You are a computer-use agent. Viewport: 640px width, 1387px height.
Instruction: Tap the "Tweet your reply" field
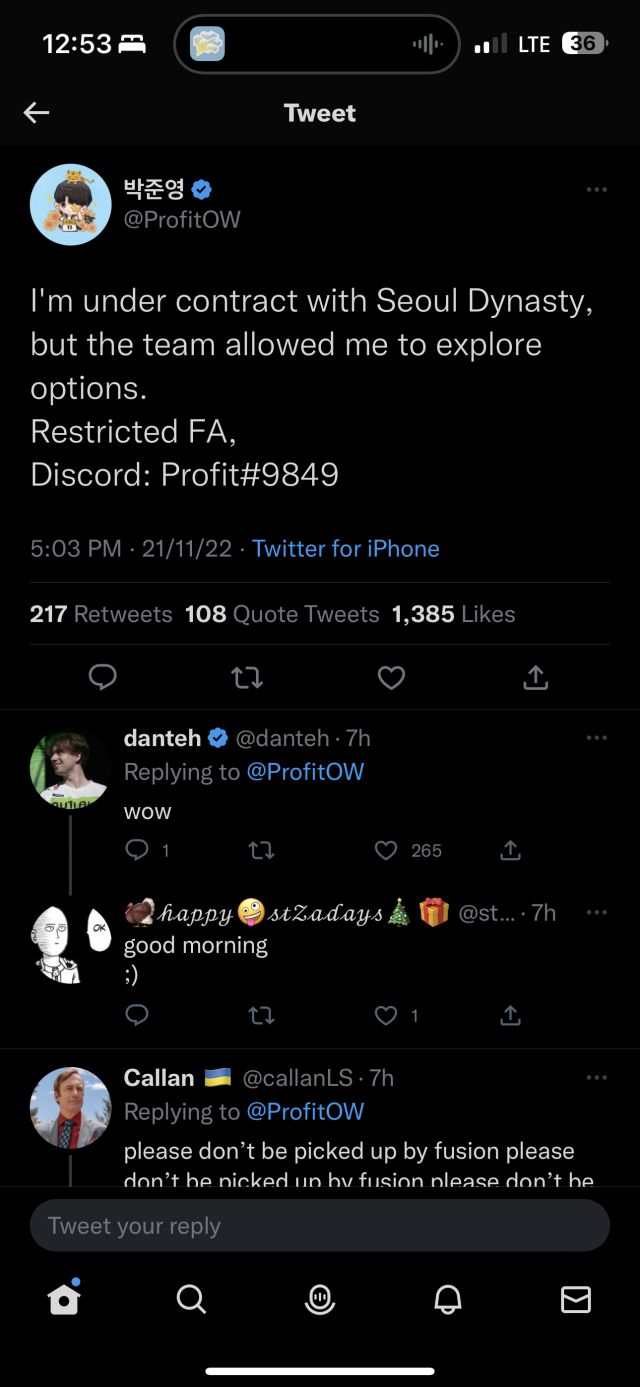point(320,1226)
